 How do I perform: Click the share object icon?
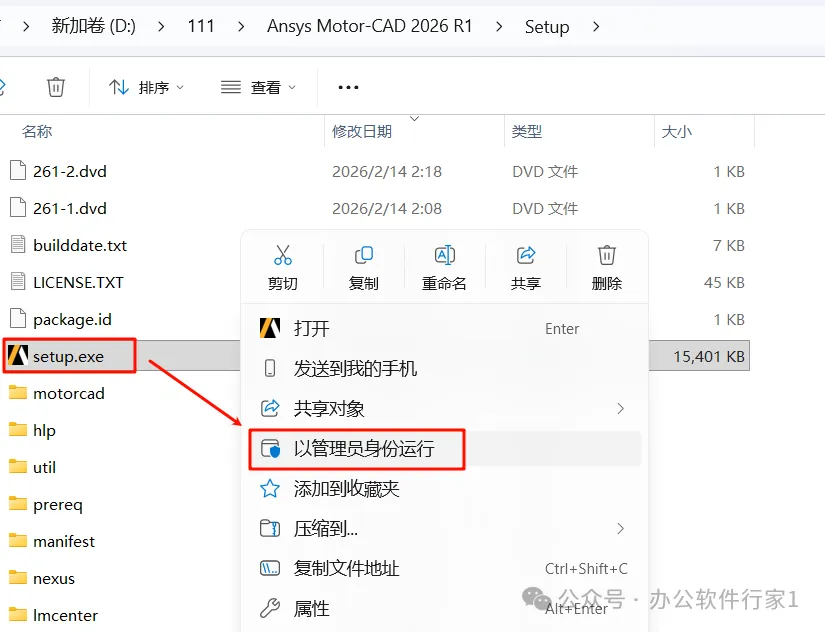pyautogui.click(x=270, y=408)
